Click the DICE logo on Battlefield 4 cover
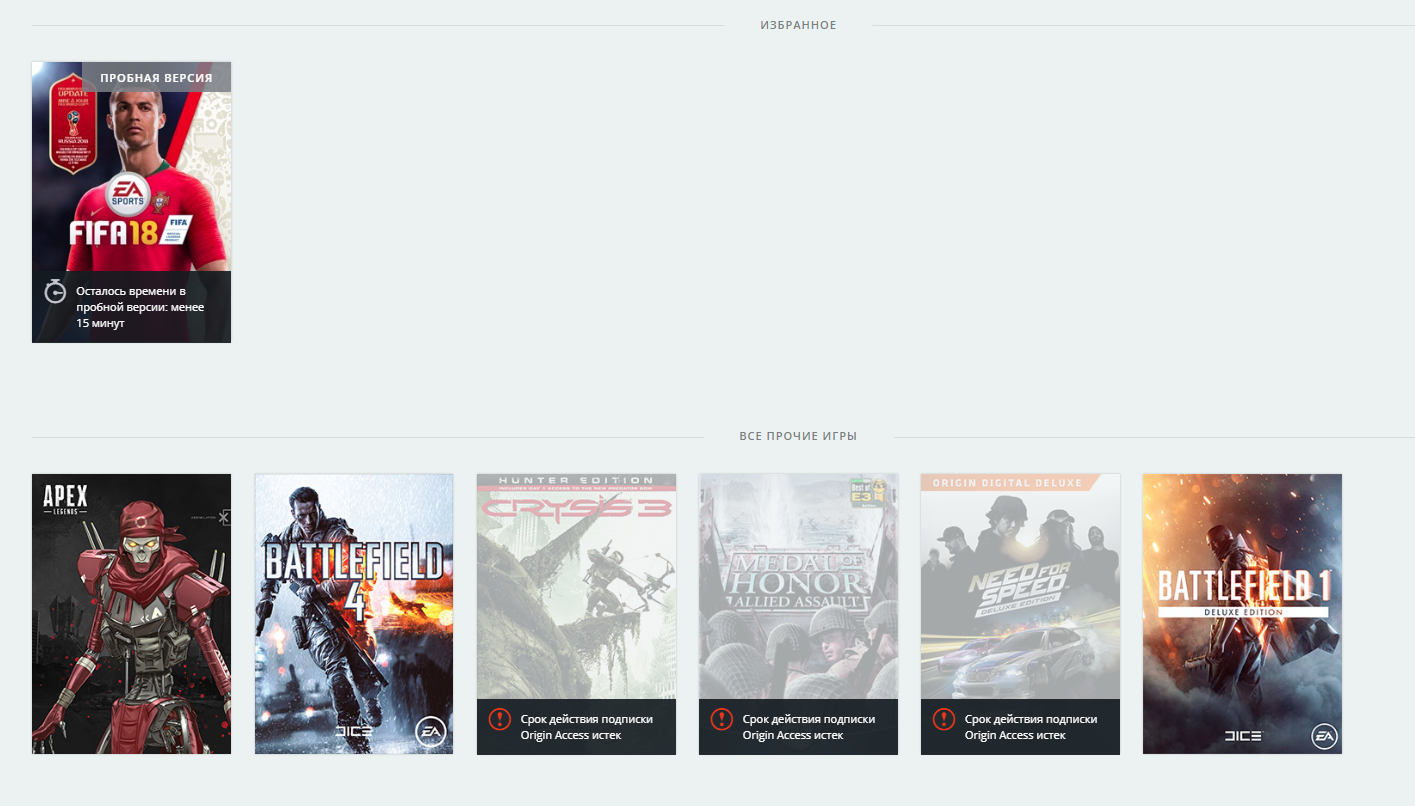This screenshot has width=1415, height=806. (x=356, y=733)
